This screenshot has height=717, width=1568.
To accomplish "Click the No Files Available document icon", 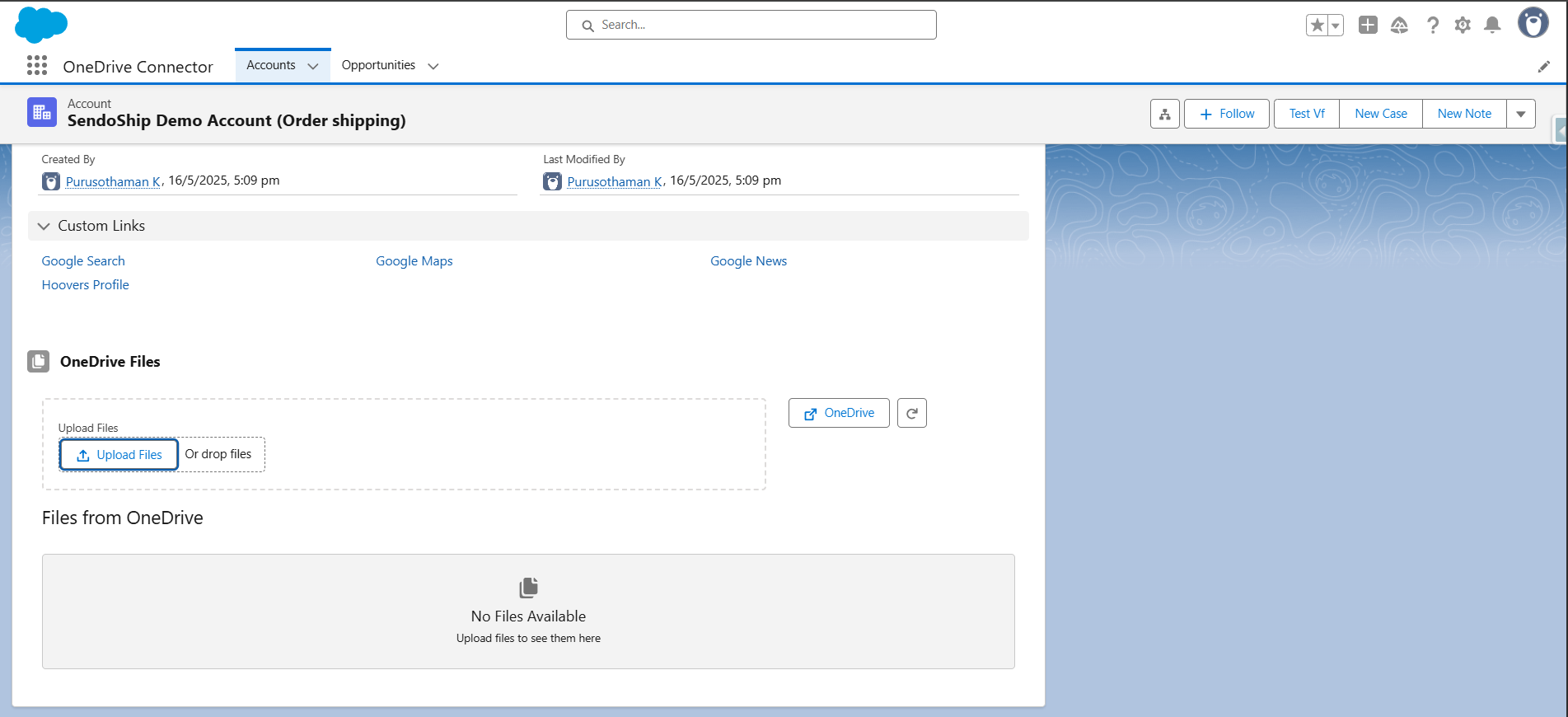I will (x=528, y=588).
